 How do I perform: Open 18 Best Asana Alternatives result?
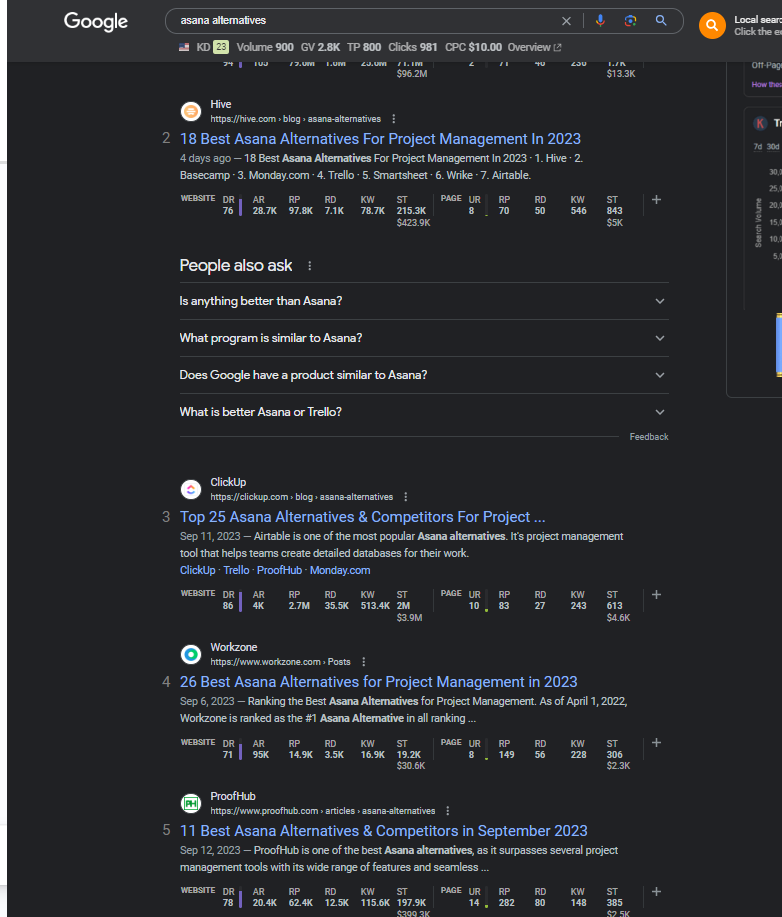click(380, 139)
